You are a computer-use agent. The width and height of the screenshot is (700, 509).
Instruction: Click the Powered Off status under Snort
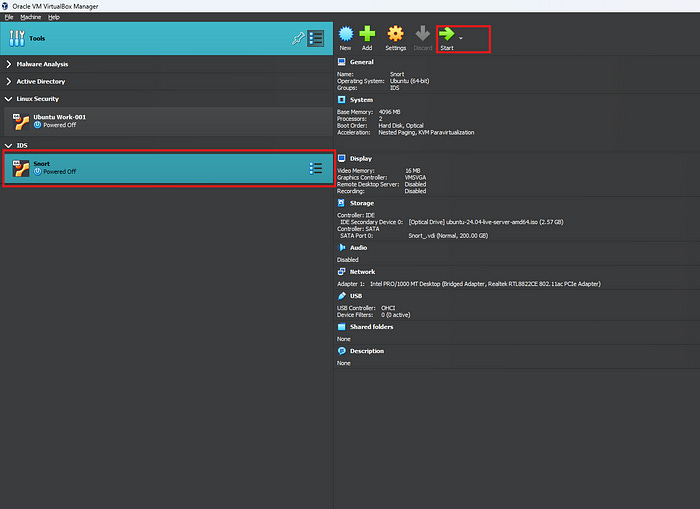coord(59,172)
